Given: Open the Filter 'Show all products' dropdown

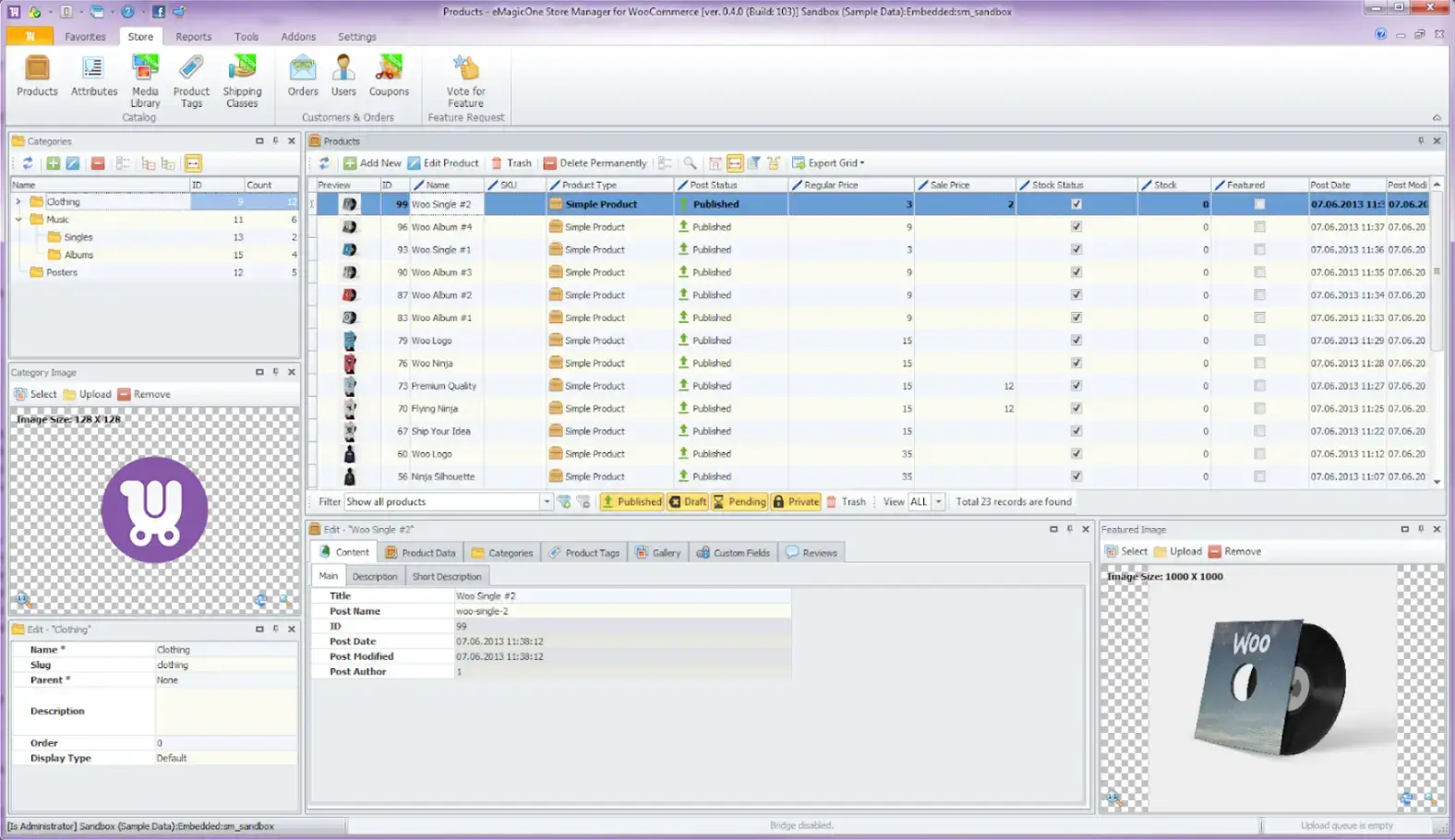Looking at the screenshot, I should [546, 502].
